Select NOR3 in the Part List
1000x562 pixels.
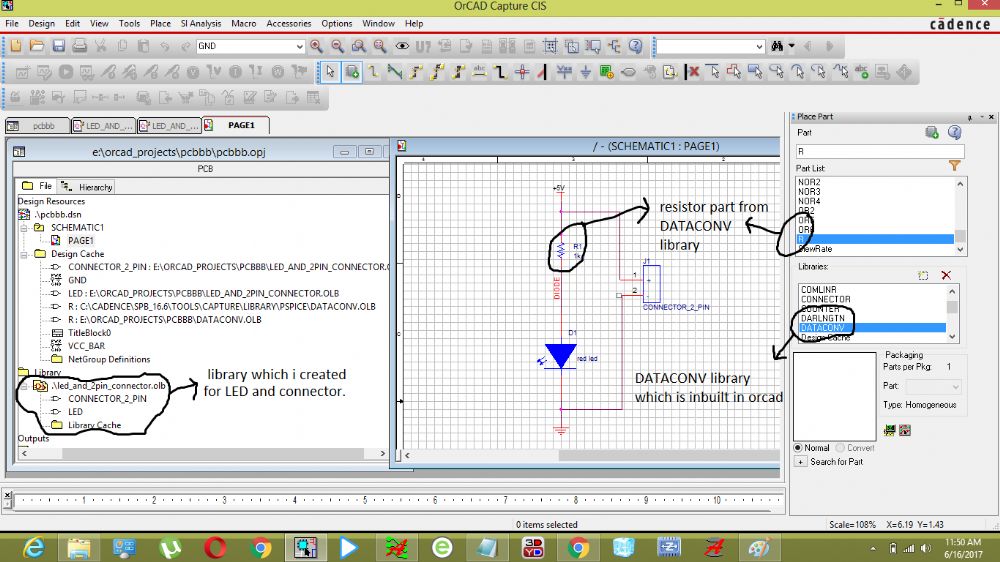[x=809, y=191]
